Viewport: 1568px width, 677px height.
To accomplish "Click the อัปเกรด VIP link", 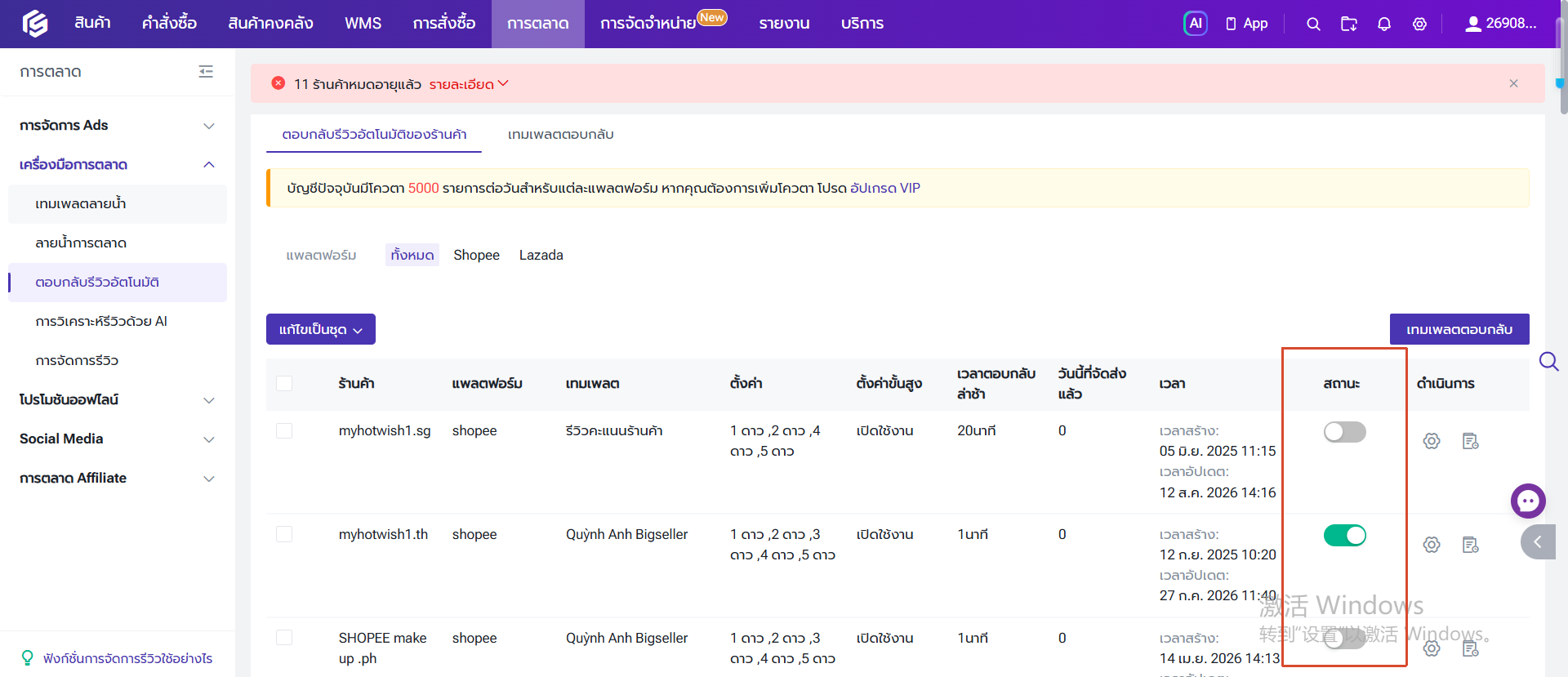I will point(885,188).
